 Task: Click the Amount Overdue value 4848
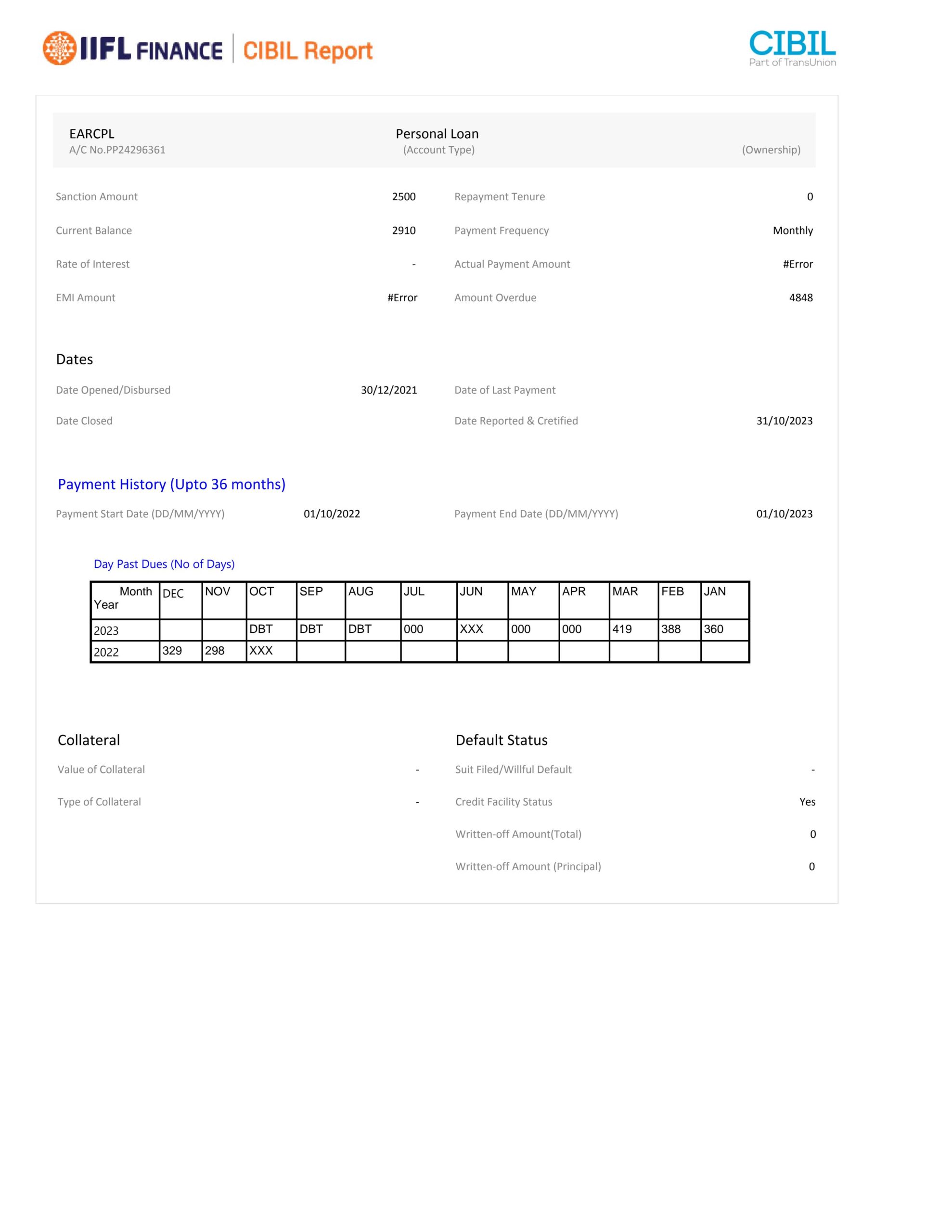tap(800, 297)
